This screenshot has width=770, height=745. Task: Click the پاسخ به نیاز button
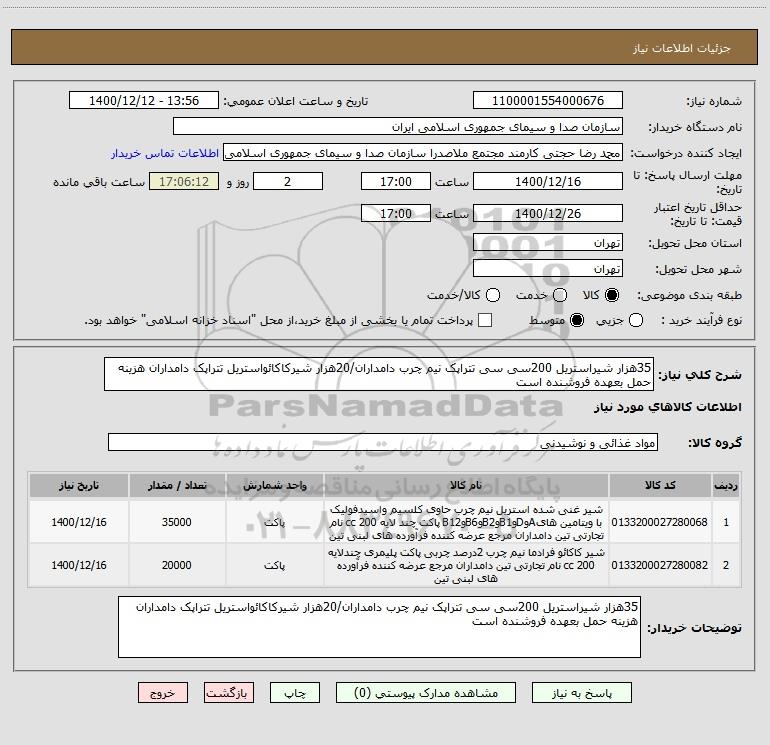[x=581, y=692]
